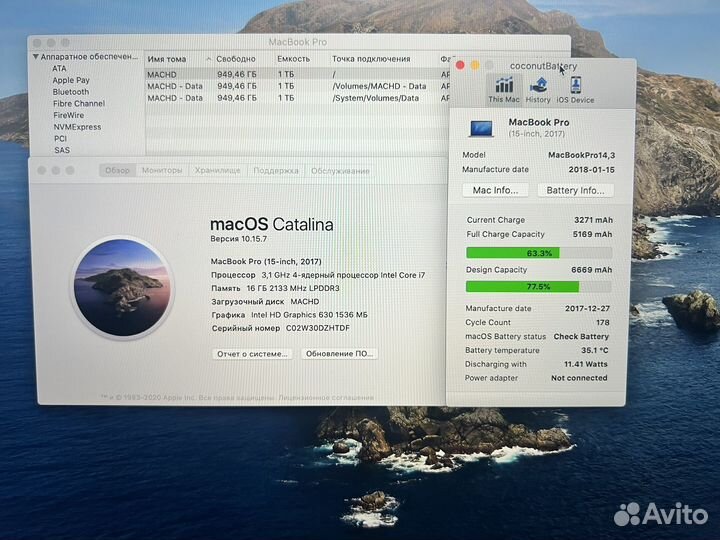Select NVMExpress in the hardware sidebar
This screenshot has width=720, height=540.
(x=77, y=127)
